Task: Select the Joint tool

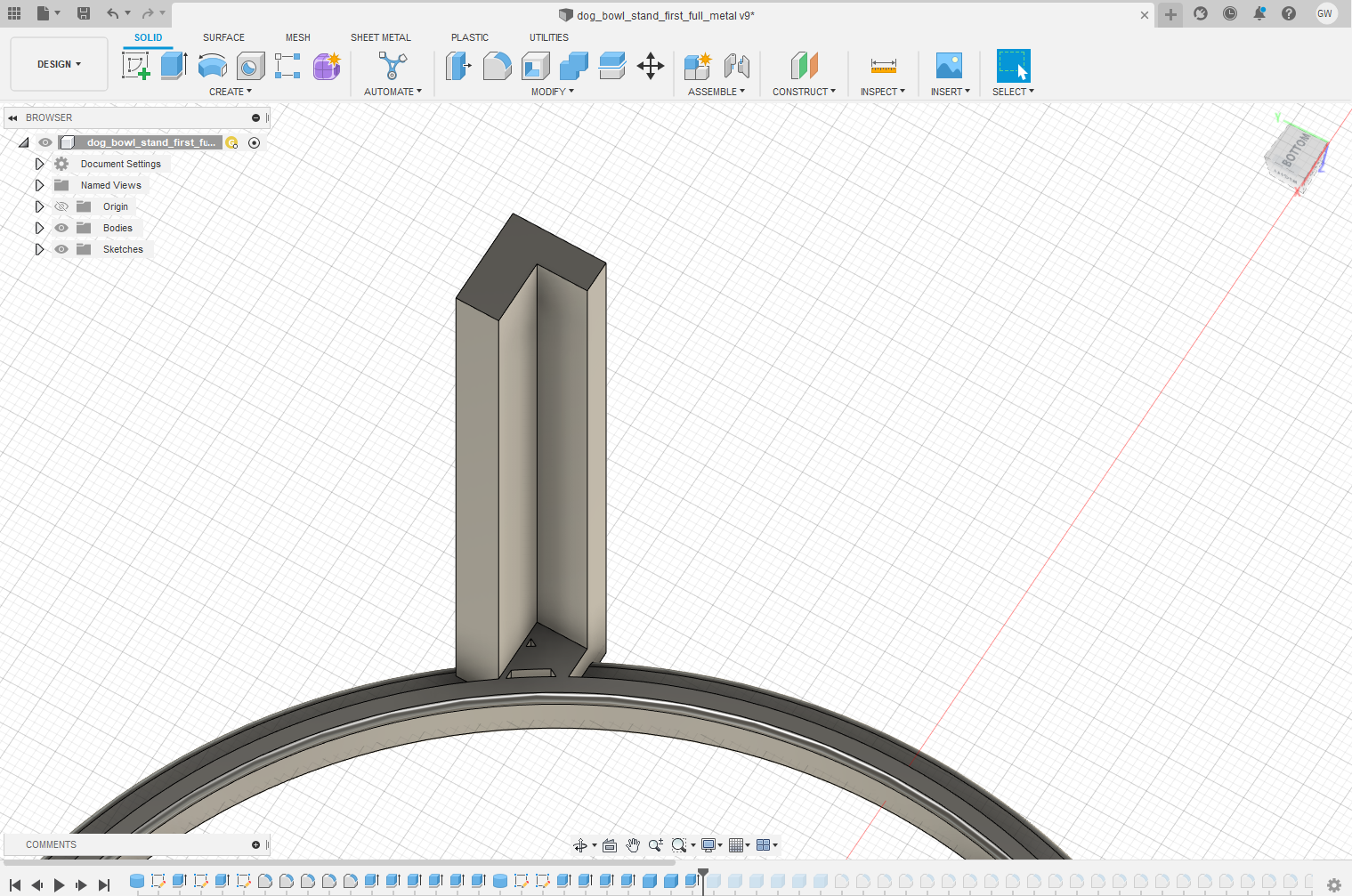Action: (x=736, y=66)
